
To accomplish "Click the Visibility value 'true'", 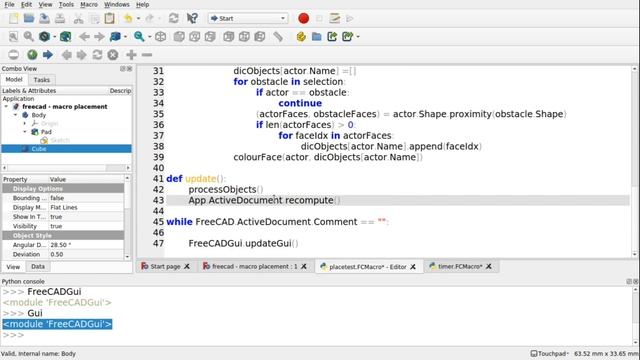I will [86, 226].
